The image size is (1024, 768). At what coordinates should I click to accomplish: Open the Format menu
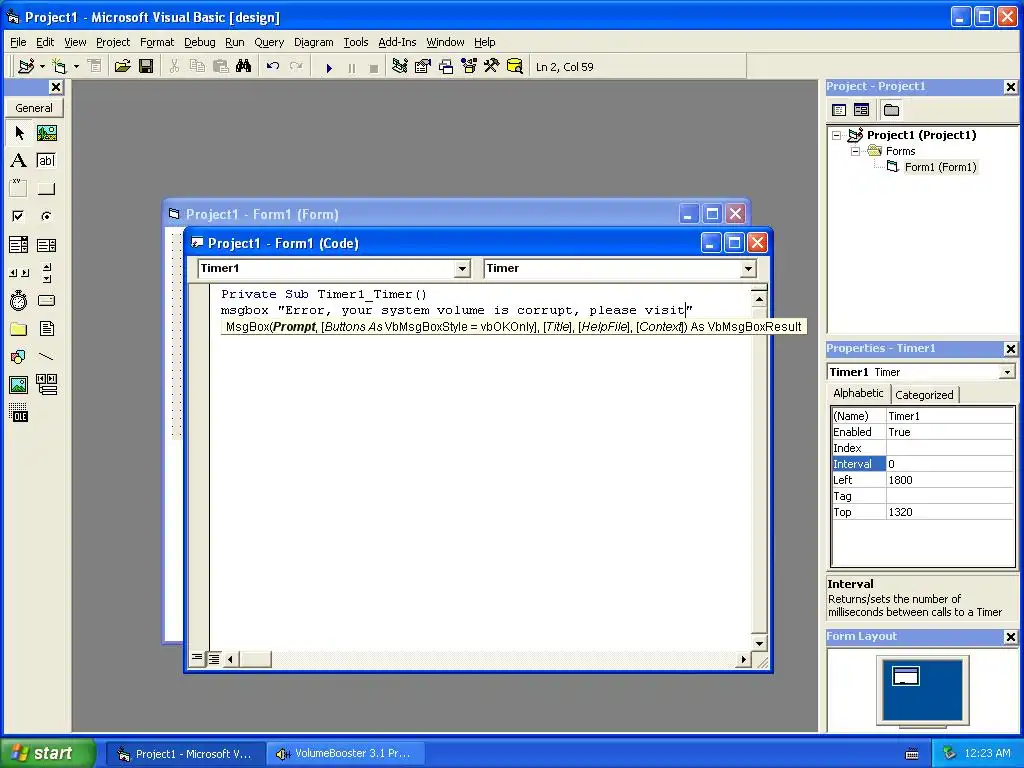(x=157, y=42)
